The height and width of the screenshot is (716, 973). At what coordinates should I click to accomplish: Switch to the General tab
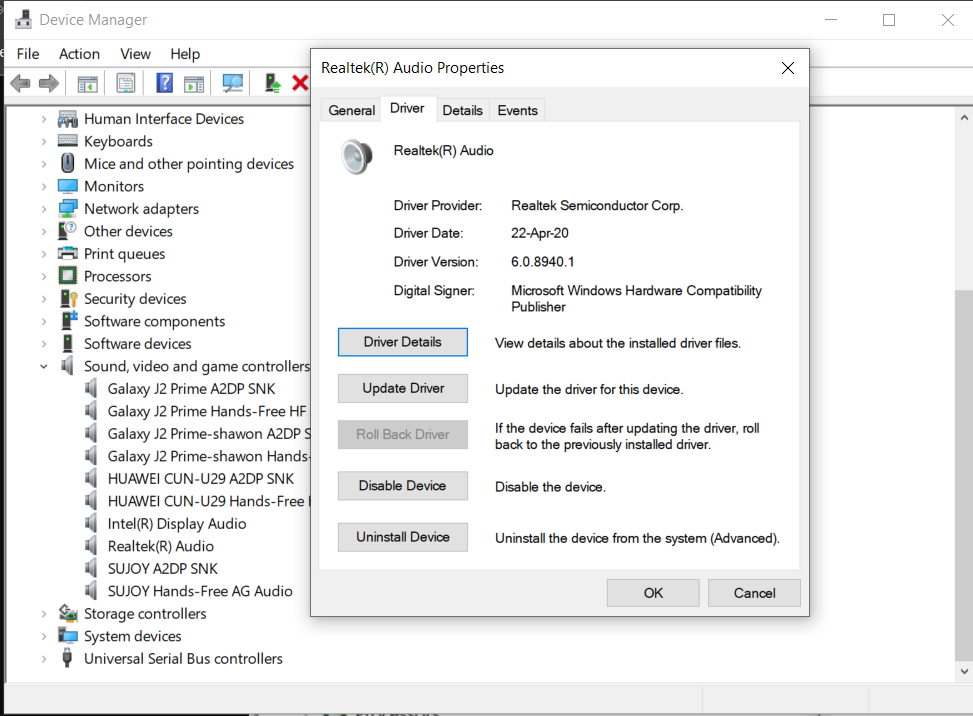click(x=352, y=110)
